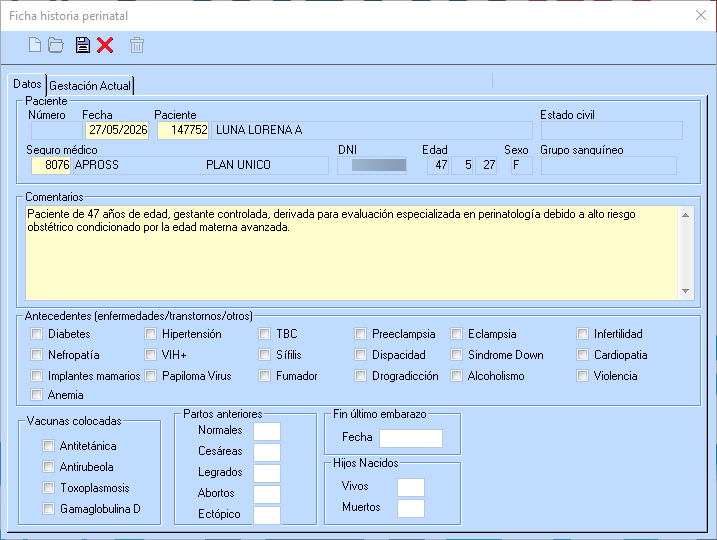Enable the Implantes mamarios checkbox
The height and width of the screenshot is (540, 717).
click(x=37, y=376)
